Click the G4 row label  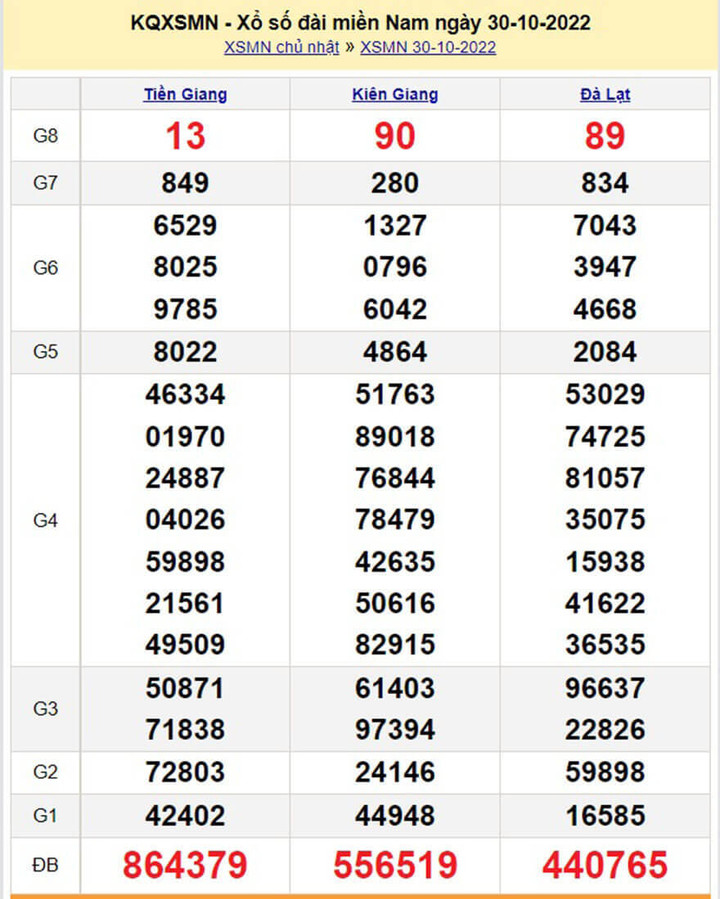(46, 520)
